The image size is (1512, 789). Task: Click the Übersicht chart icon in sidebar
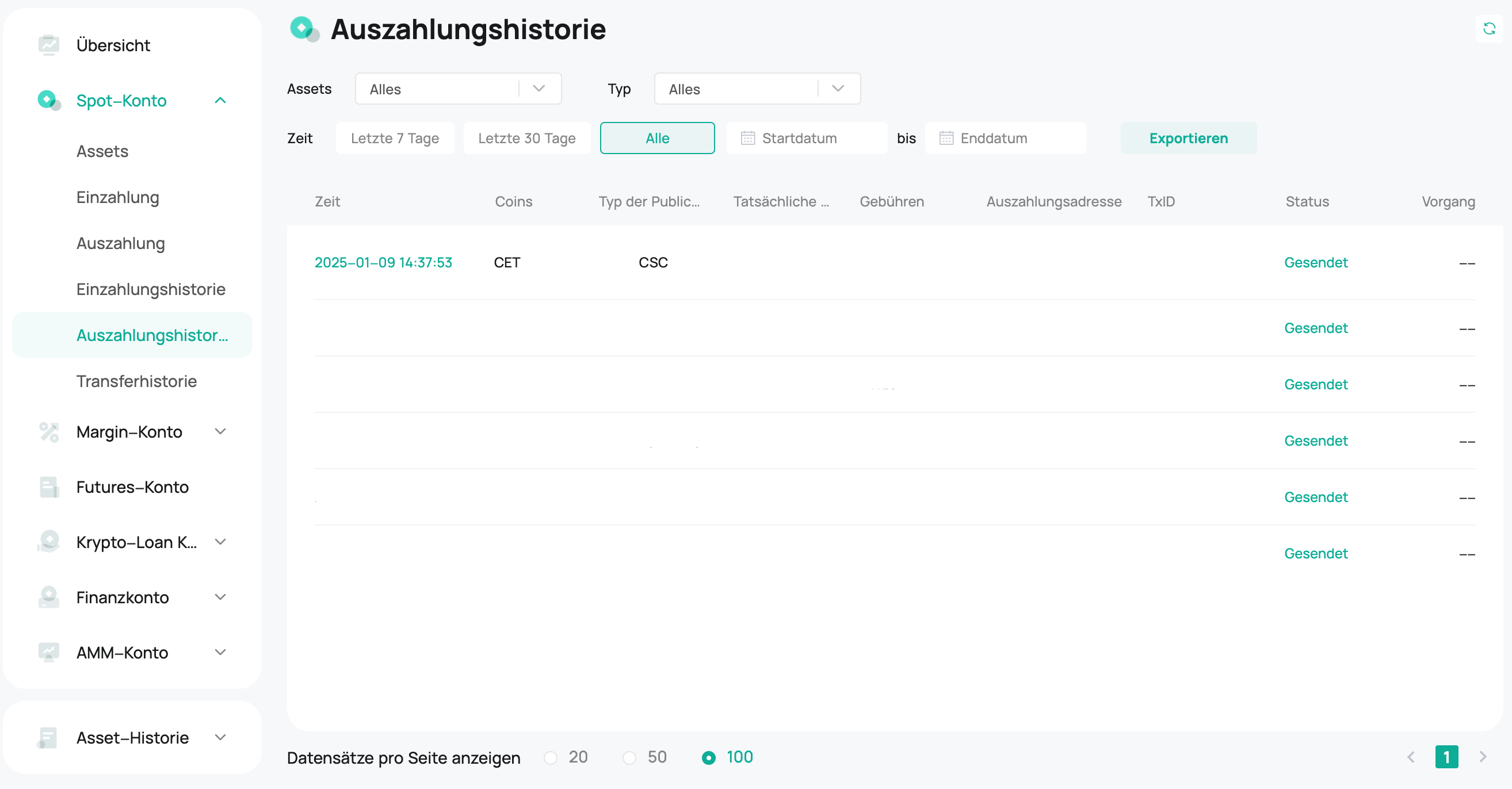[49, 45]
